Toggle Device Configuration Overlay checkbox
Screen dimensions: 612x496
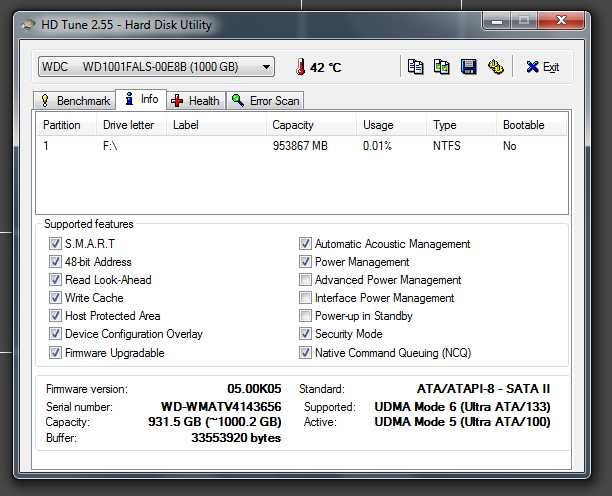coord(55,334)
